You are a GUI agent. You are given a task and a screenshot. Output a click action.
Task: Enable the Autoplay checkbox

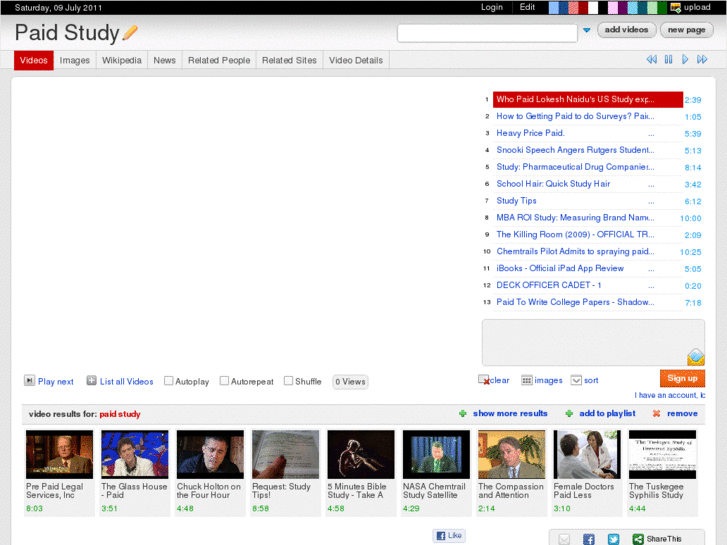[169, 381]
